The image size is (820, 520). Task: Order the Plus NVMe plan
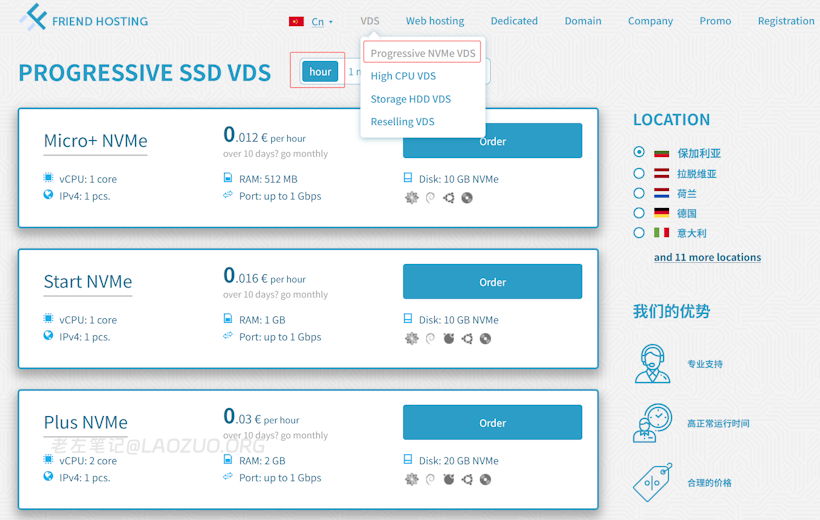coord(492,422)
